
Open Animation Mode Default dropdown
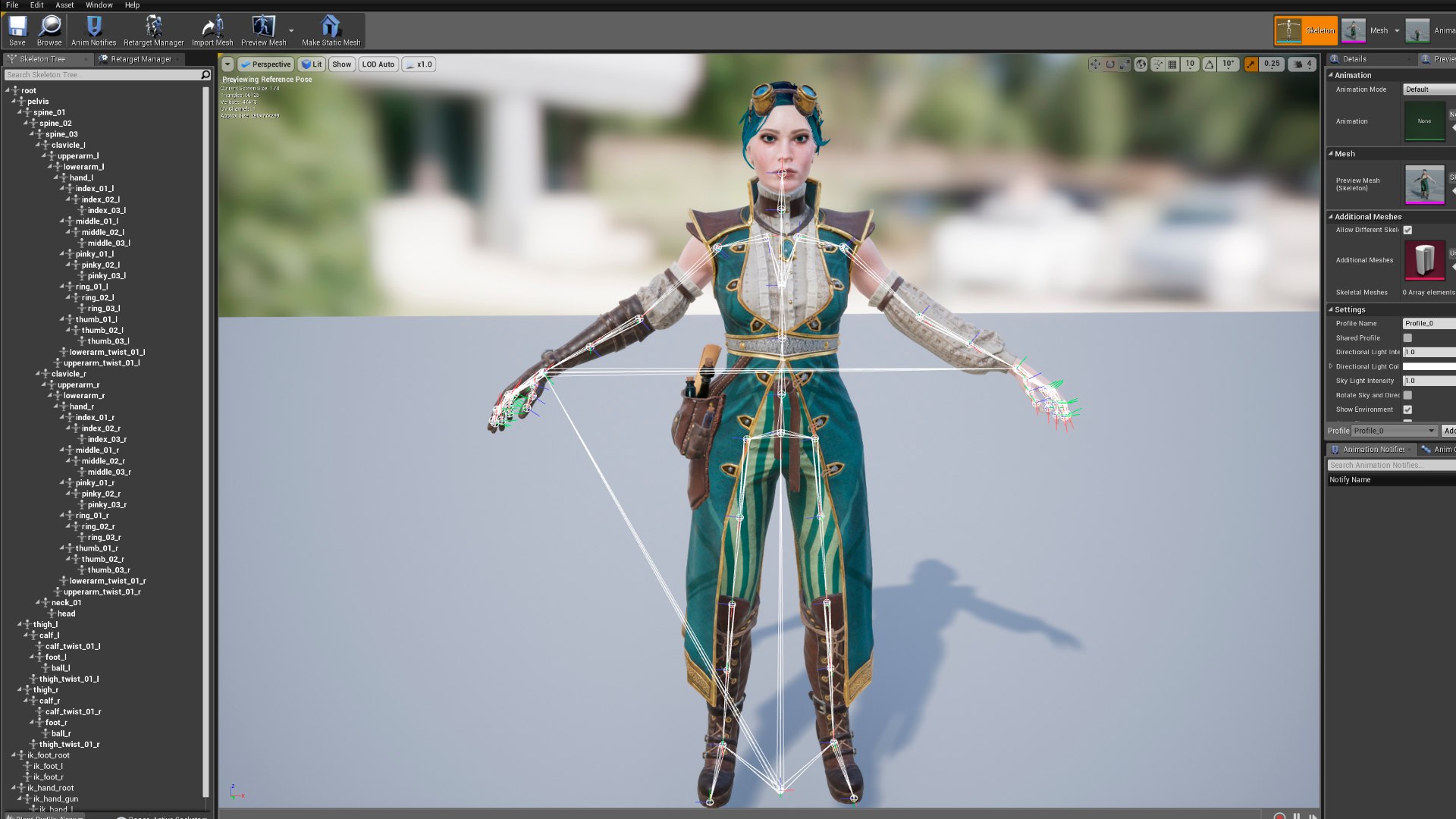[1429, 89]
